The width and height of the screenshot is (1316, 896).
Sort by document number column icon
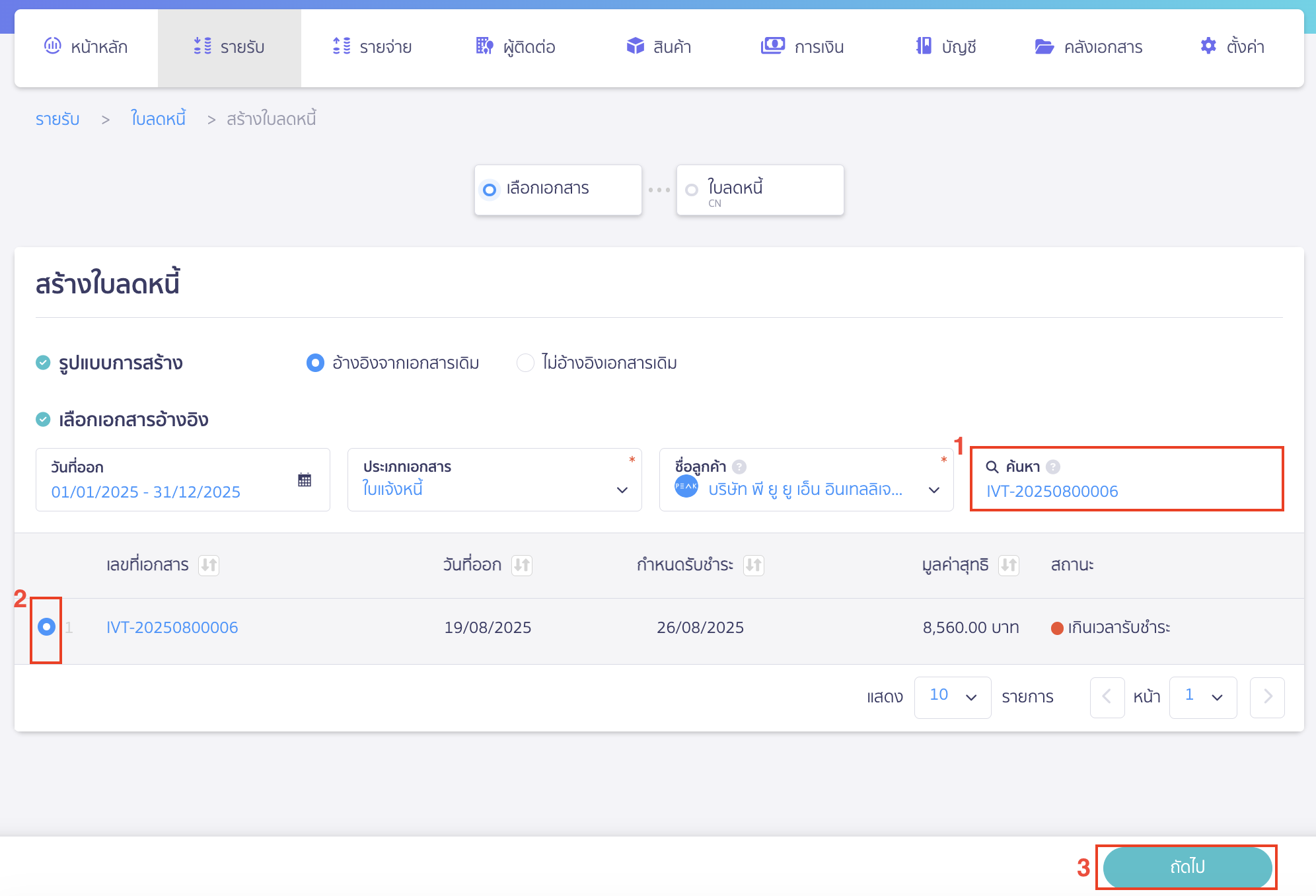pos(209,565)
